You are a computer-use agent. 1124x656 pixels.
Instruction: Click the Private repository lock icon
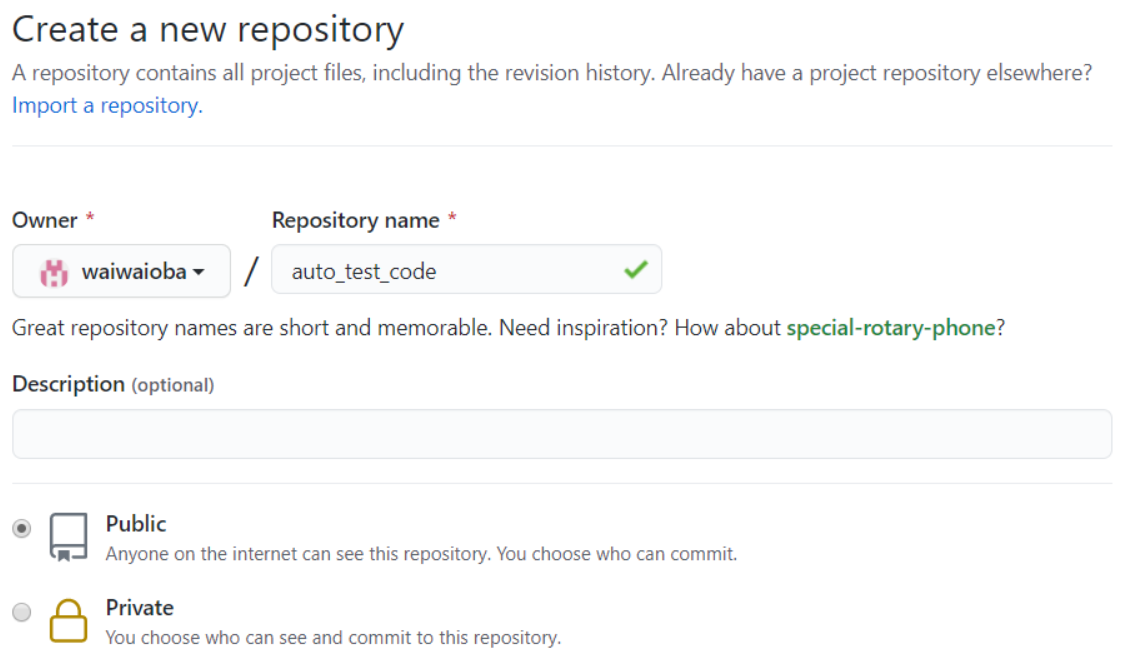pyautogui.click(x=69, y=620)
